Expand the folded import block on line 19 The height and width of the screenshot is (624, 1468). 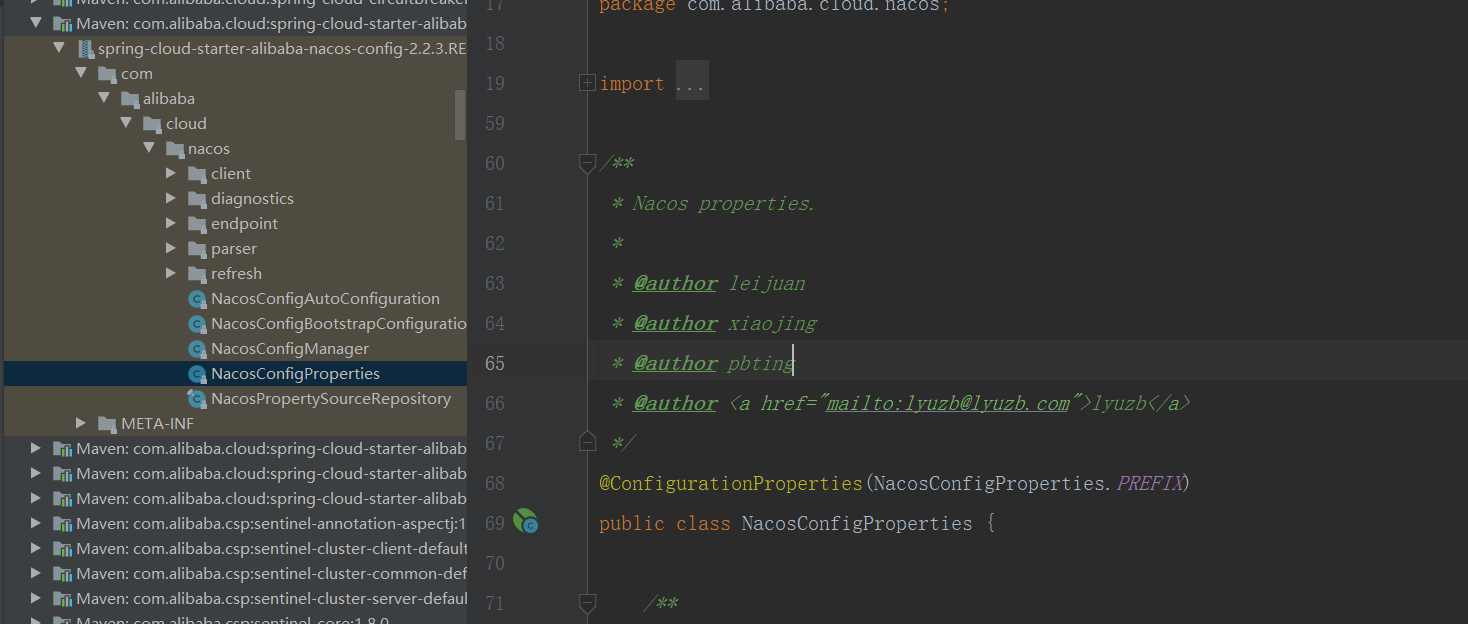point(588,83)
